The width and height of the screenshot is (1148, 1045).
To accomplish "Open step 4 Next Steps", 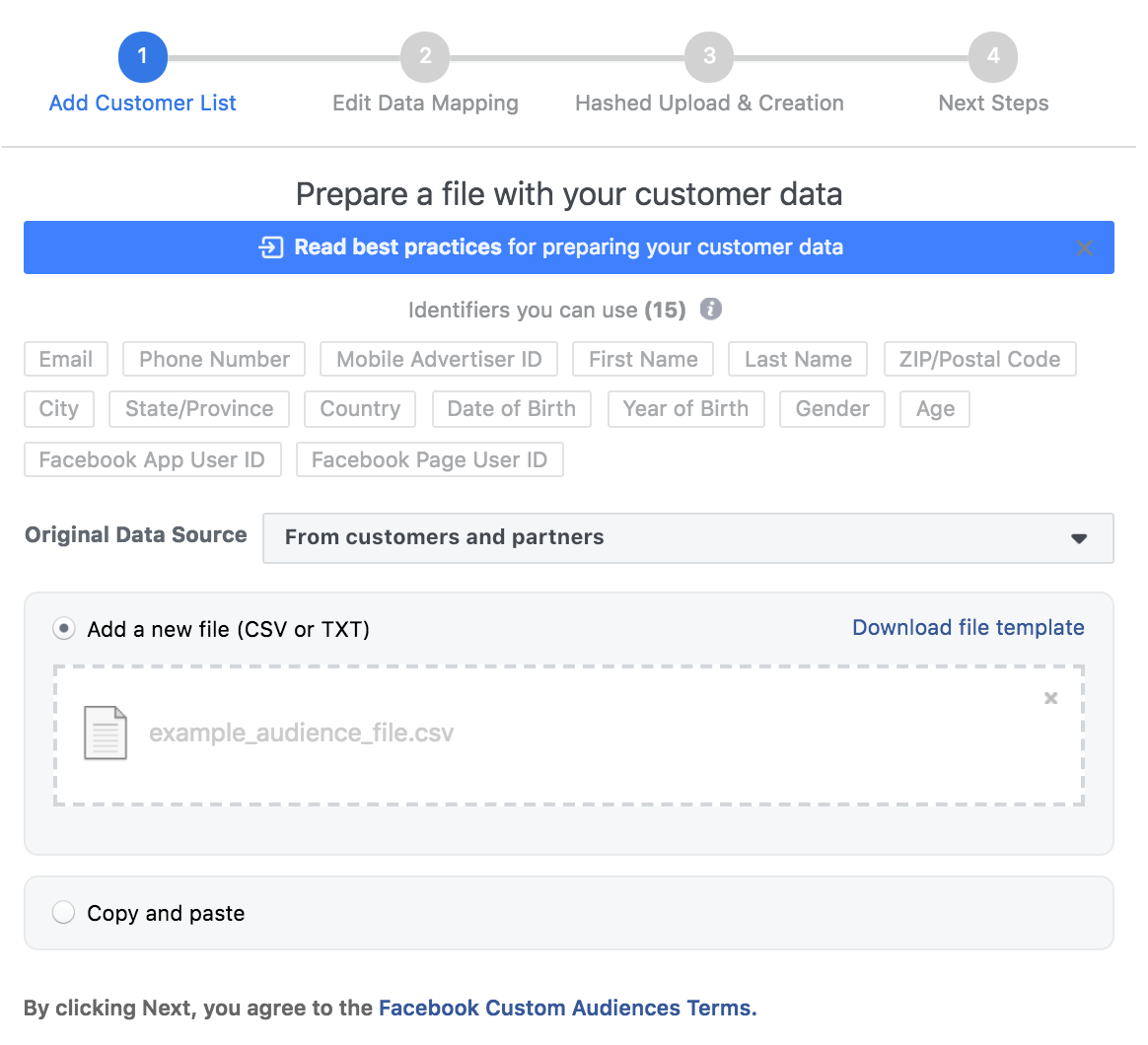I will pos(993,57).
